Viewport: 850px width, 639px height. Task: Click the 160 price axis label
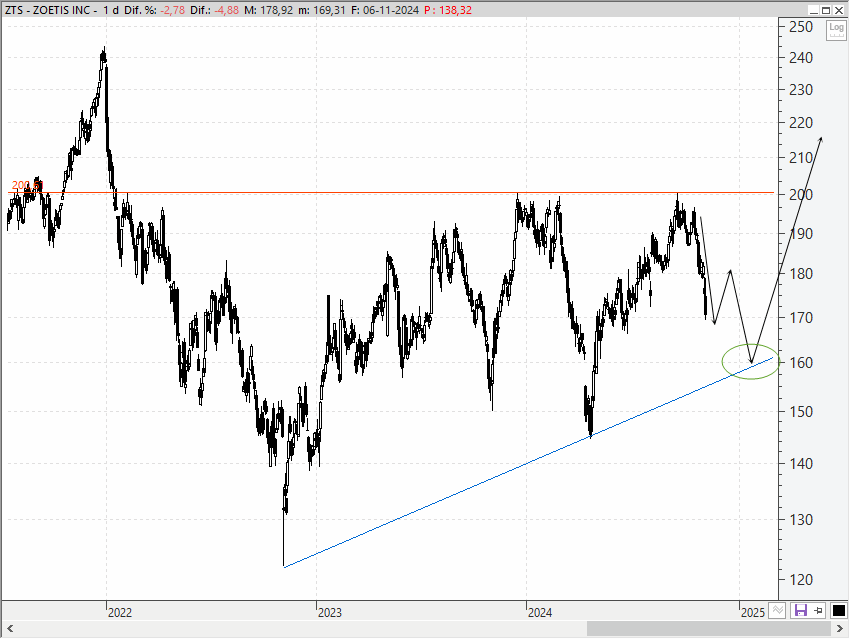(801, 363)
